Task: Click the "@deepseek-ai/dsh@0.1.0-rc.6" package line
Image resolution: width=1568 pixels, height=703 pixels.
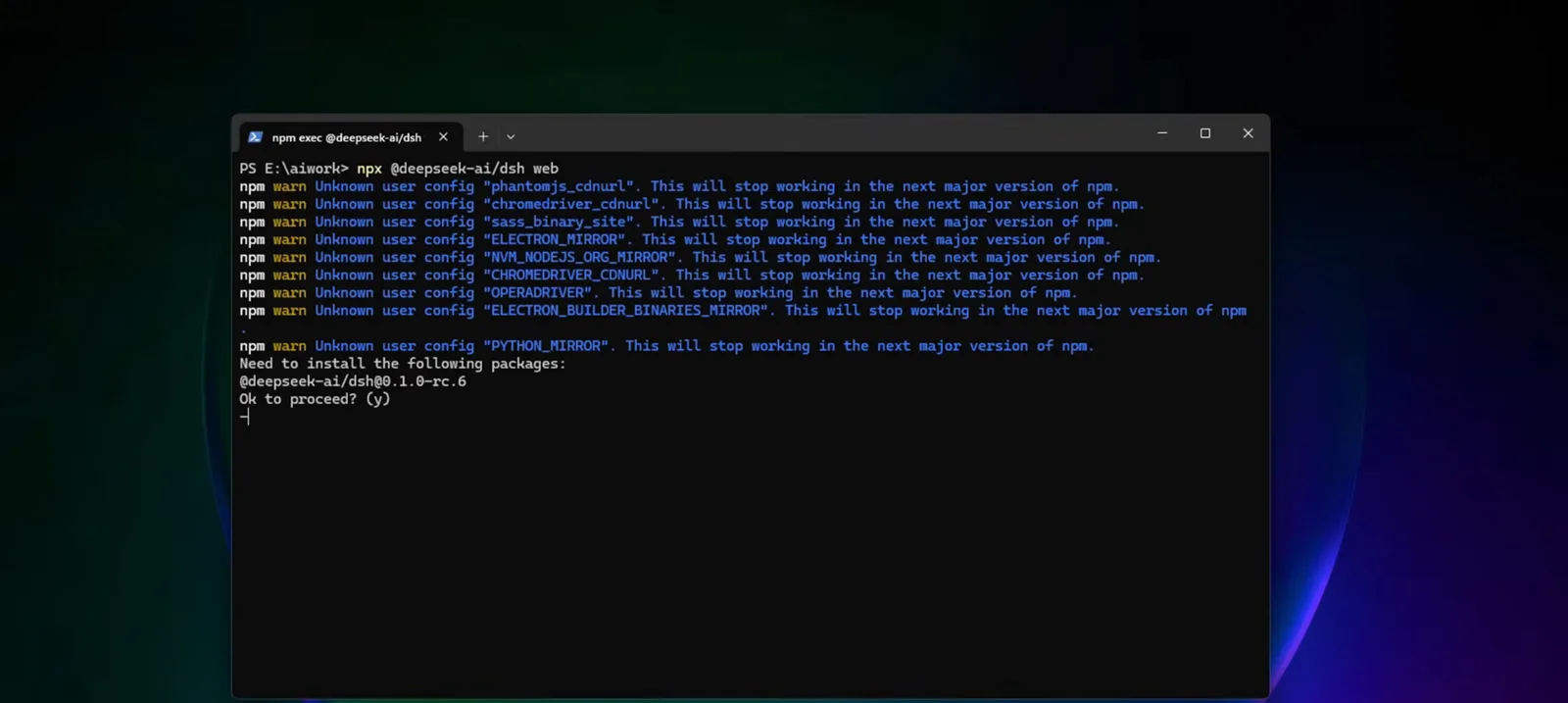Action: [353, 381]
